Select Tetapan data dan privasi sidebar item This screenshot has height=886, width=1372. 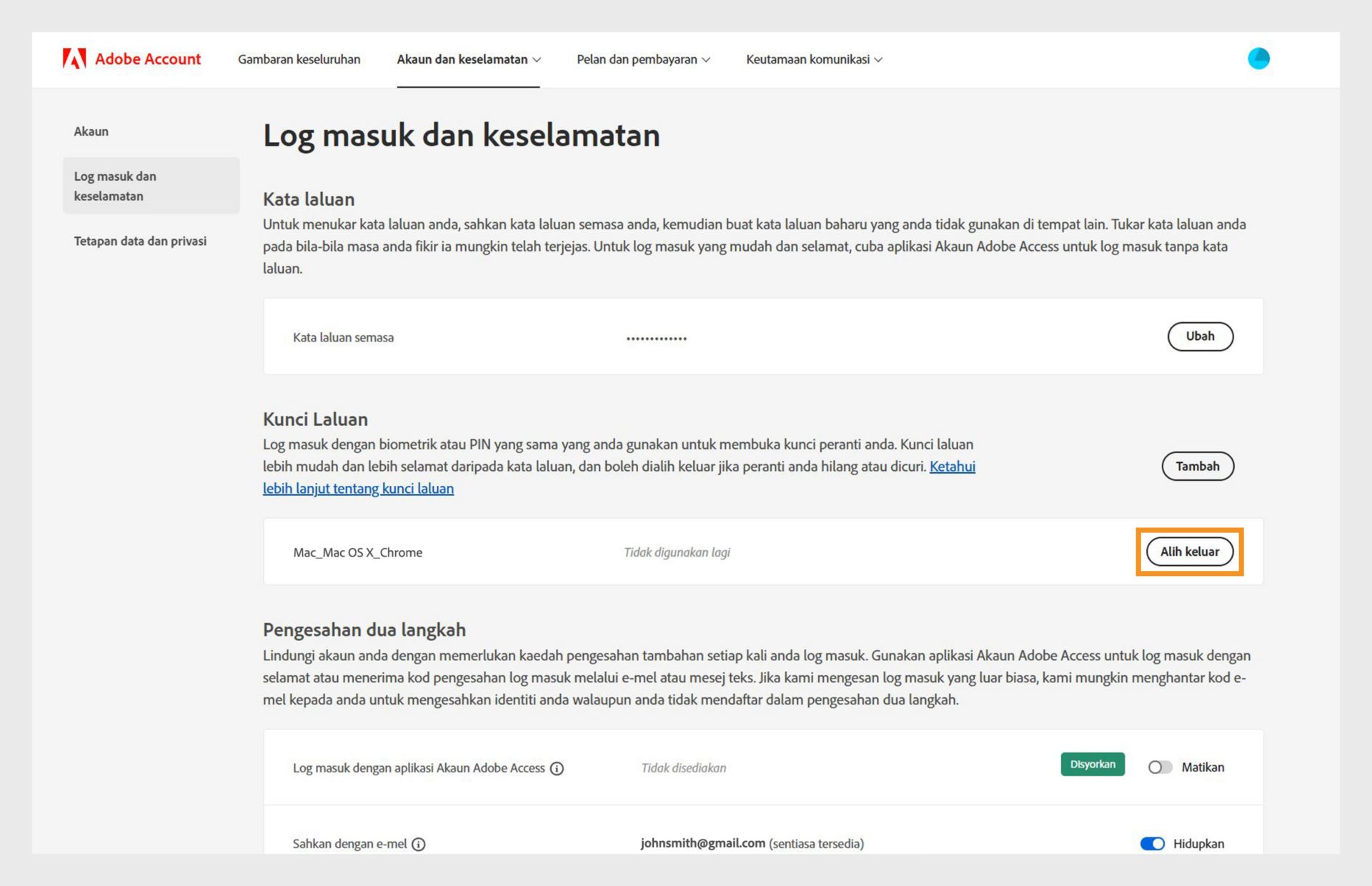click(140, 241)
